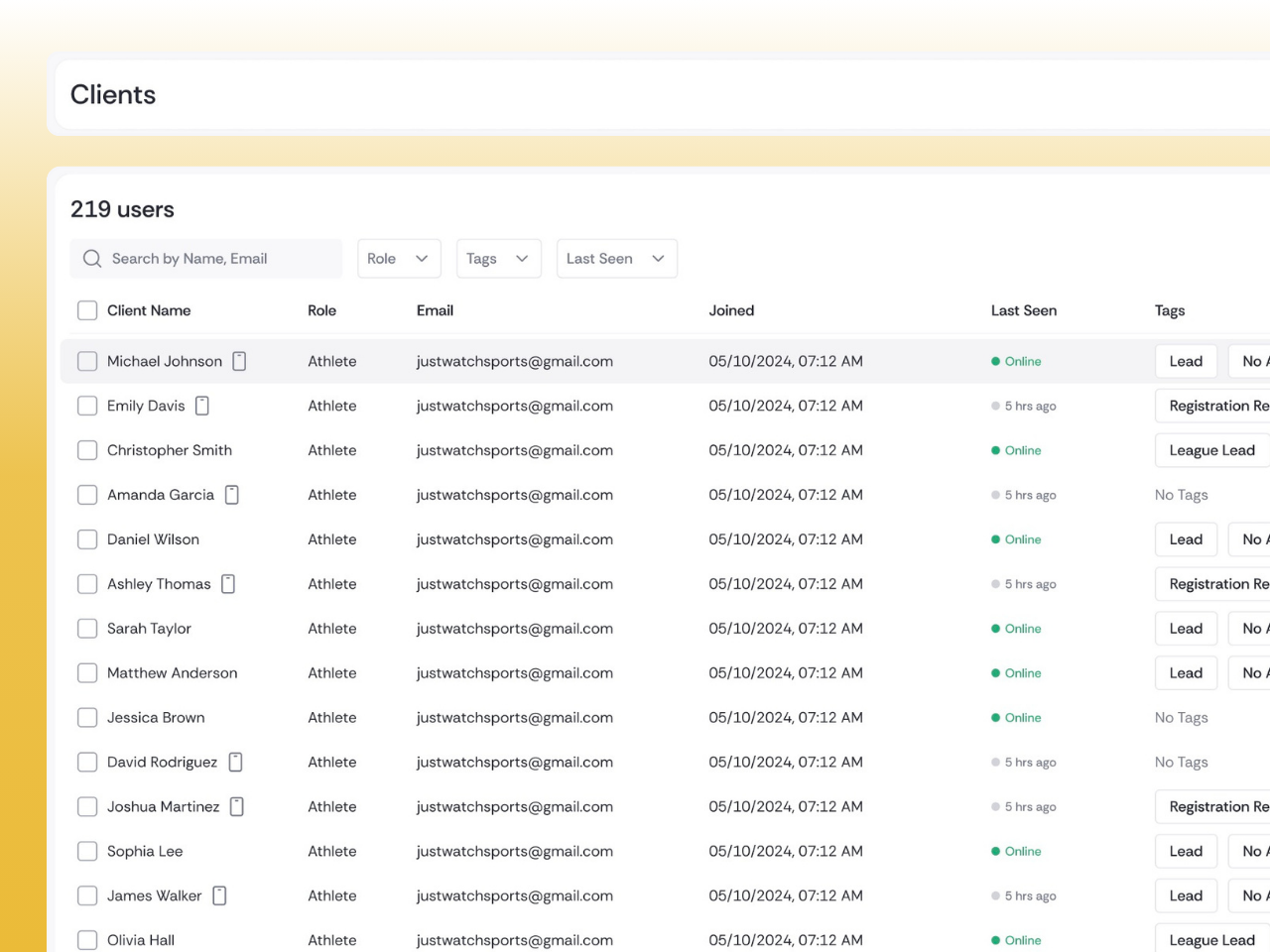
Task: Click Sarah Taylor's joined date
Action: pyautogui.click(x=786, y=629)
